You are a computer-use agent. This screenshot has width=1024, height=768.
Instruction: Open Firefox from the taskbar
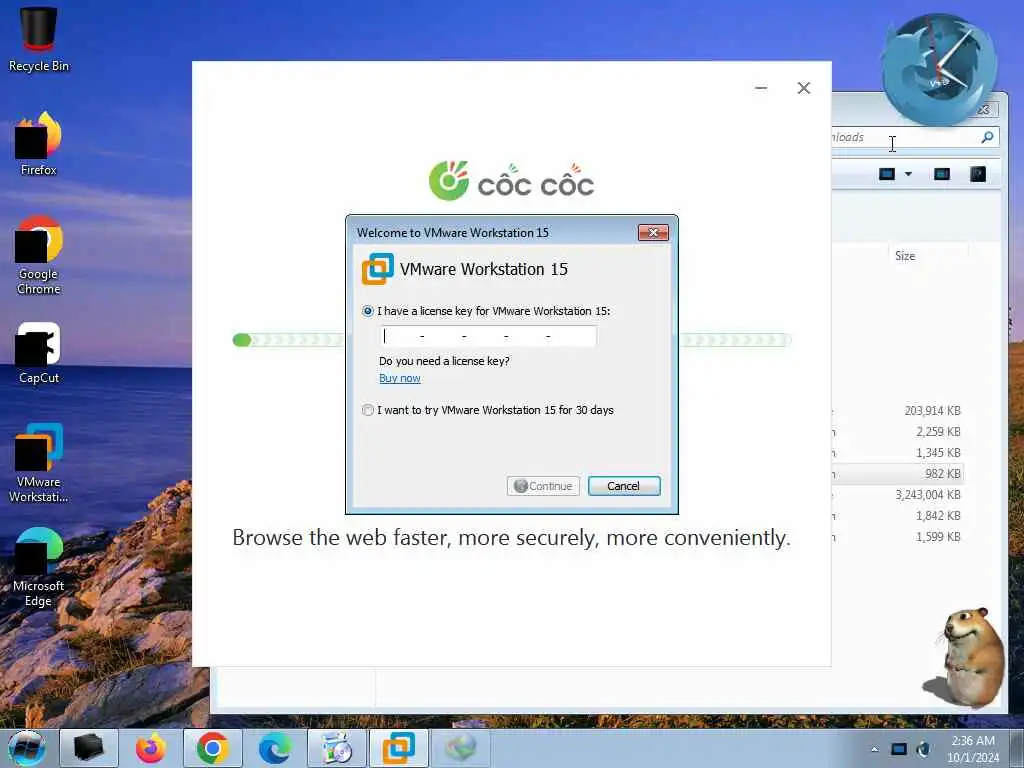click(x=150, y=748)
